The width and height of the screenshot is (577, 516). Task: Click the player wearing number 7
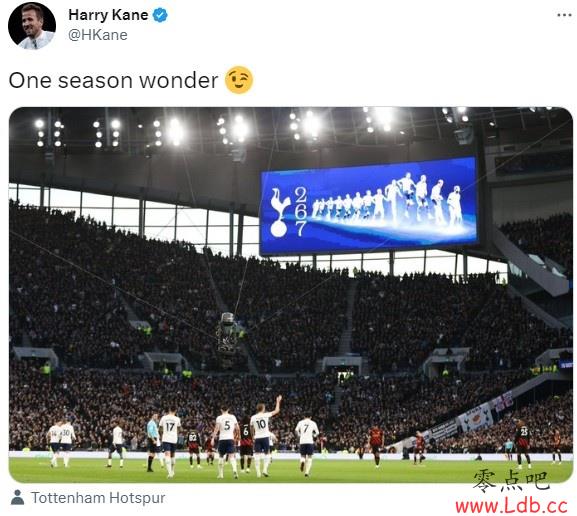(306, 444)
